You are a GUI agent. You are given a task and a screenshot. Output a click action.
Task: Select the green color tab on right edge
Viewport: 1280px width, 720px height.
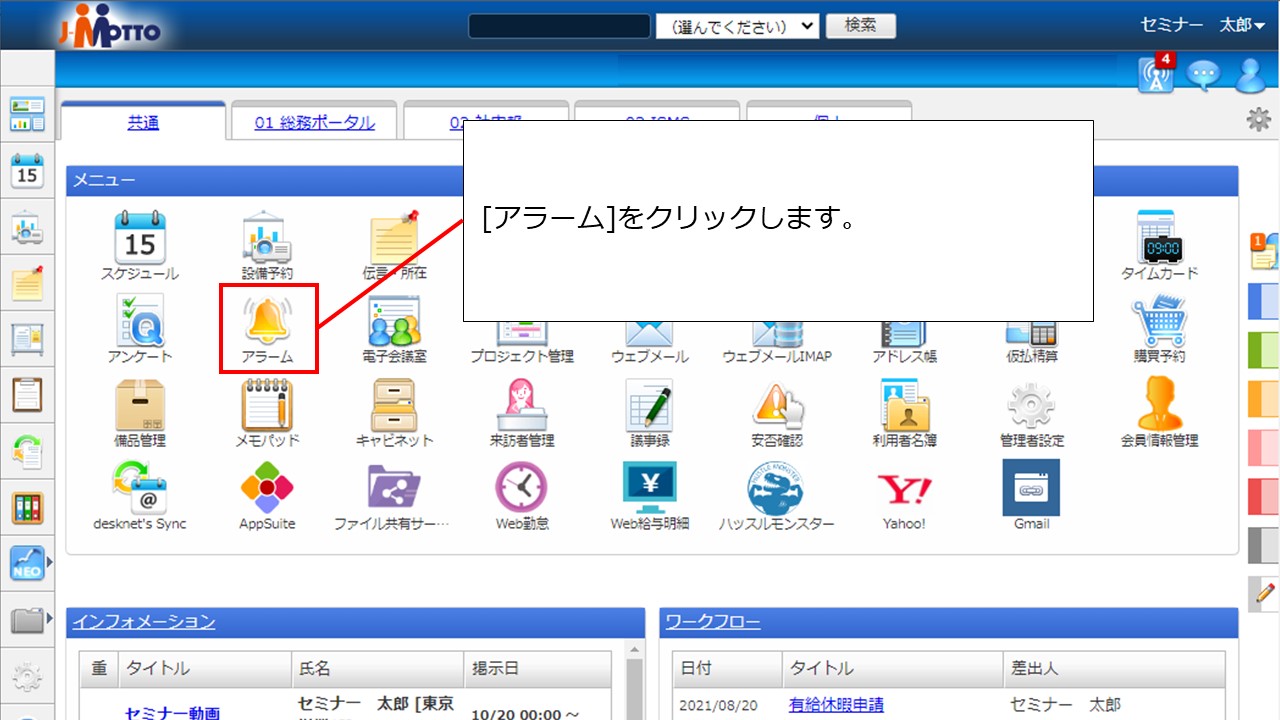(1264, 350)
